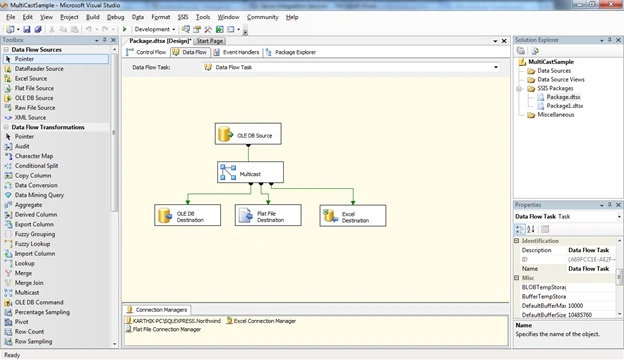Click the Name property value field
The width and height of the screenshot is (624, 360).
point(592,269)
